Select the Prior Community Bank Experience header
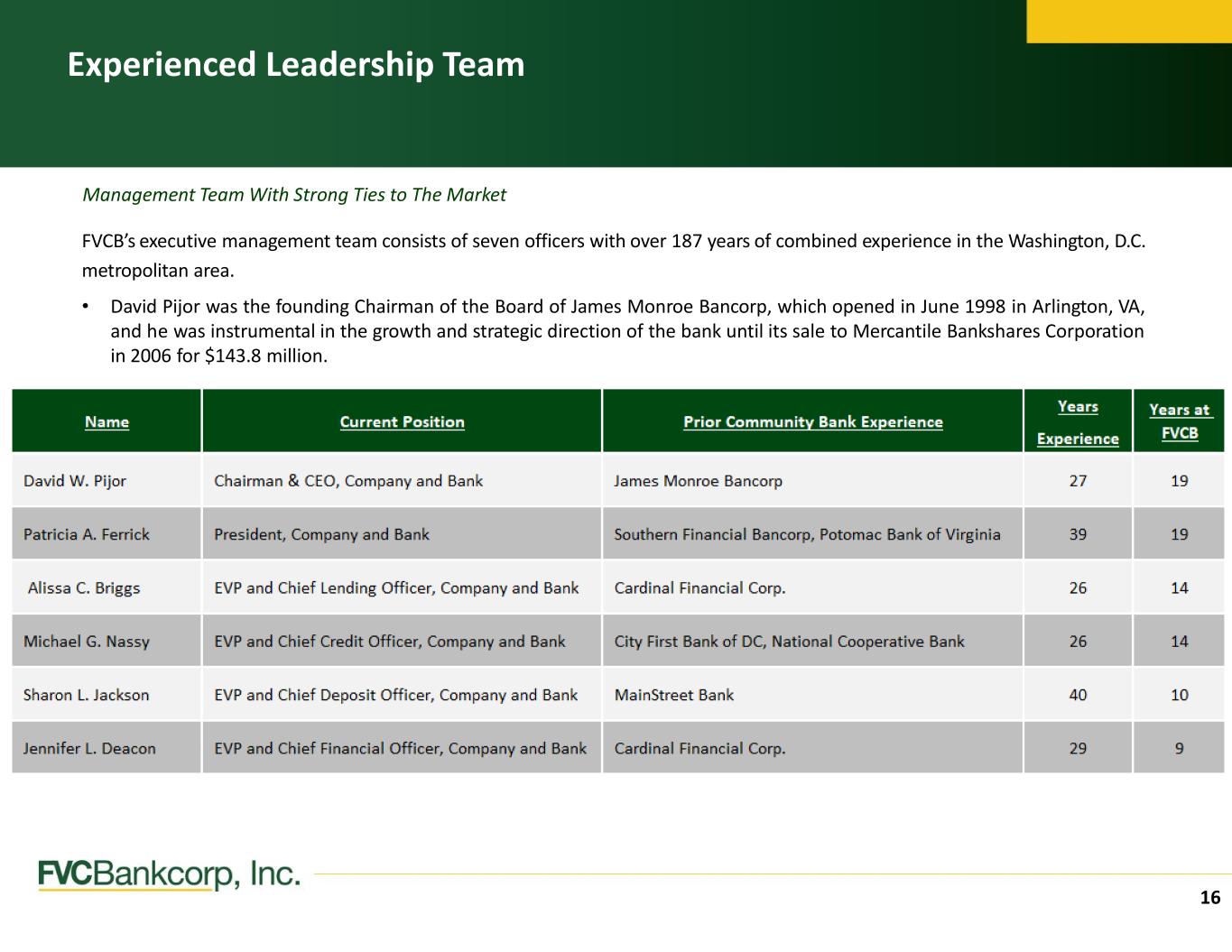The width and height of the screenshot is (1232, 952). tap(812, 421)
